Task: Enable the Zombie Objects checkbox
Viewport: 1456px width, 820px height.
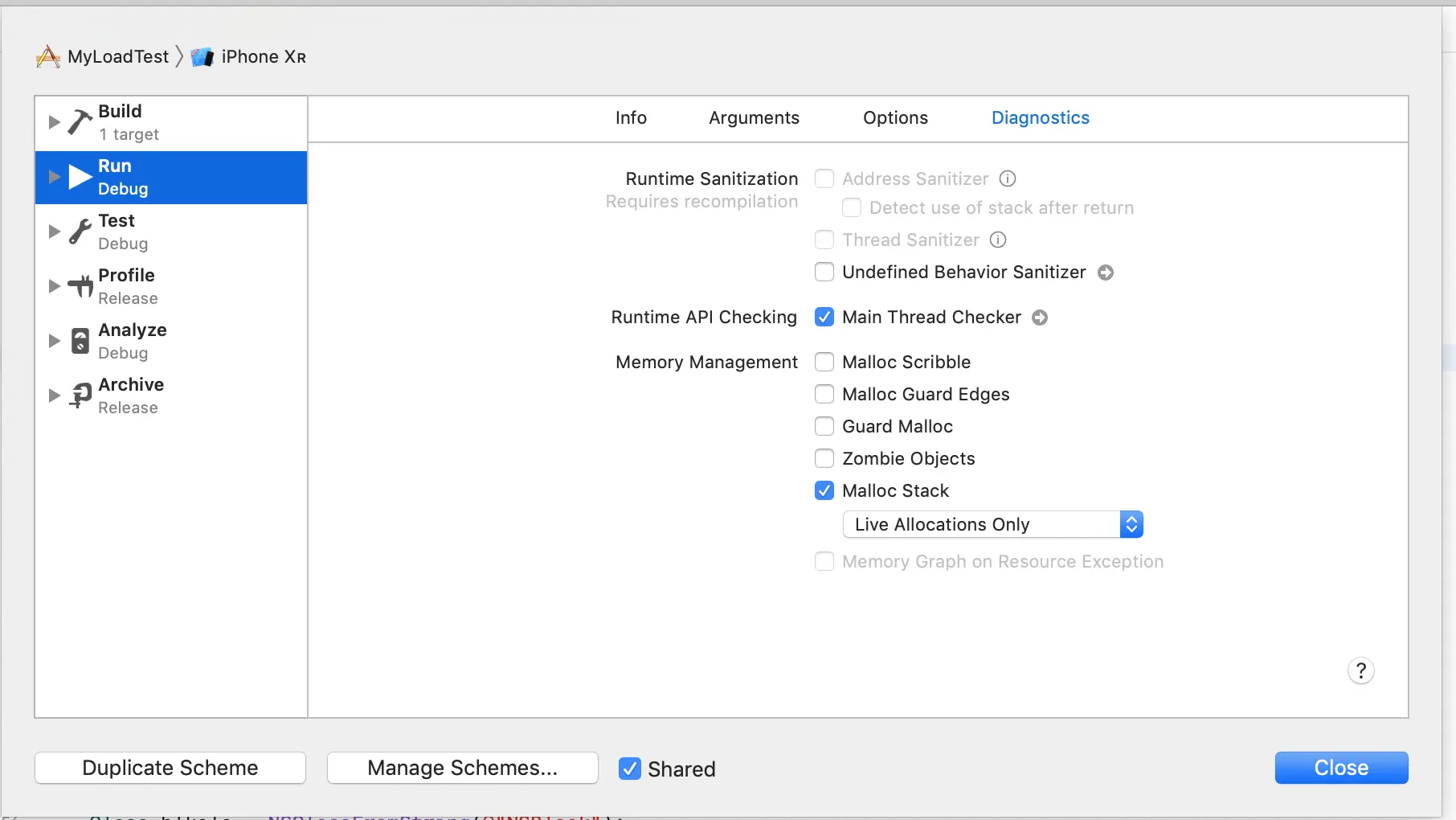Action: [824, 458]
